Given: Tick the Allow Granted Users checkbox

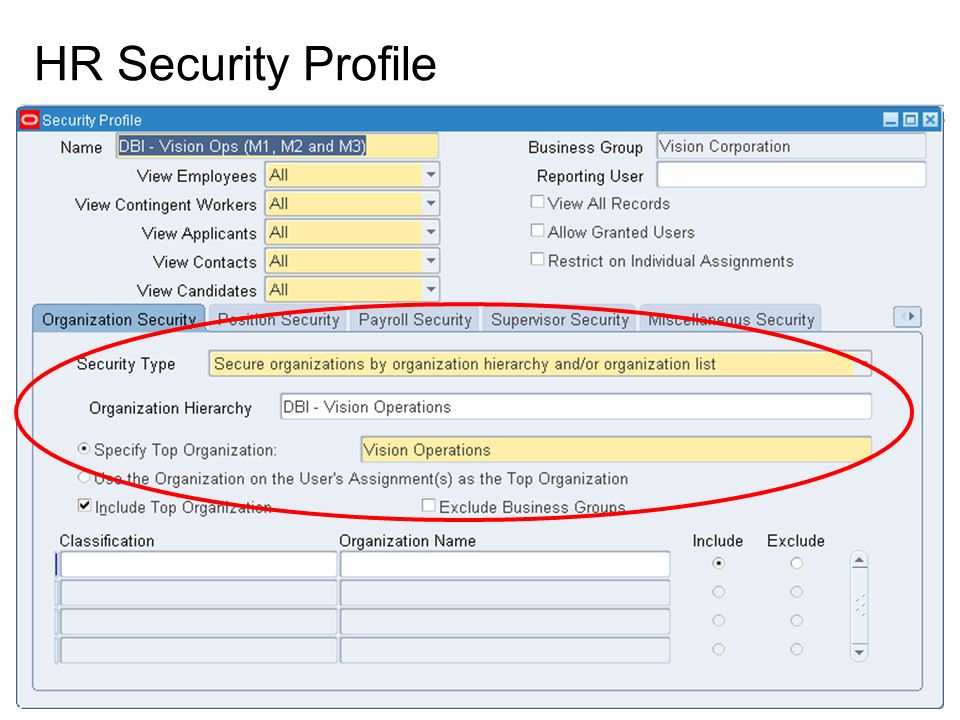Looking at the screenshot, I should pyautogui.click(x=537, y=230).
